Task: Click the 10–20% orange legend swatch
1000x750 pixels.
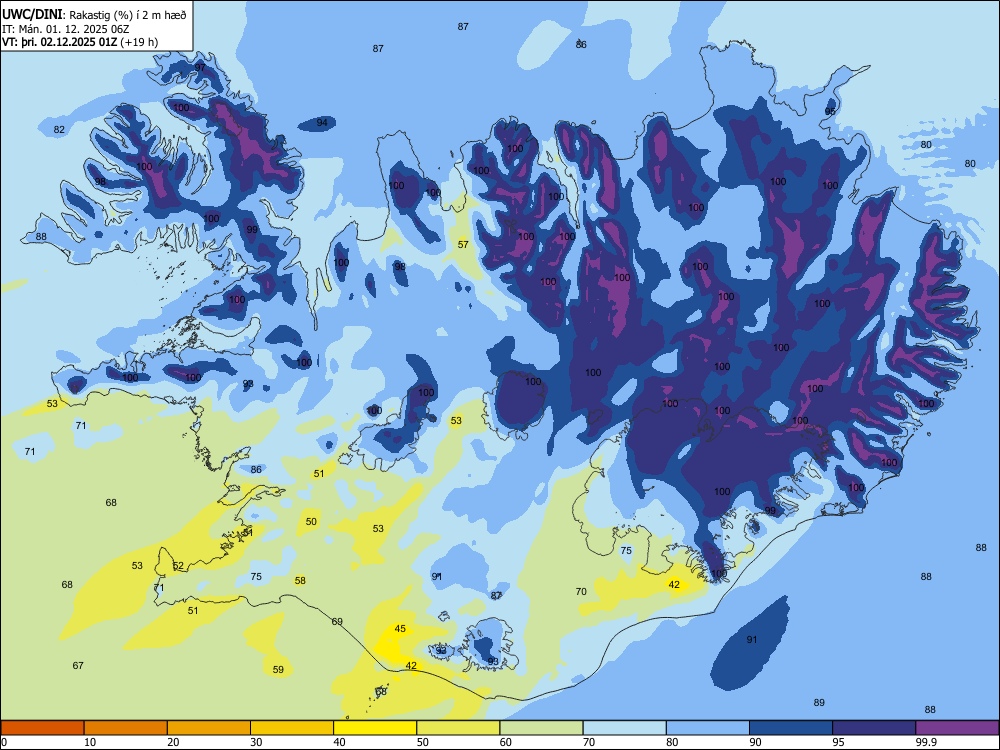Action: point(126,728)
